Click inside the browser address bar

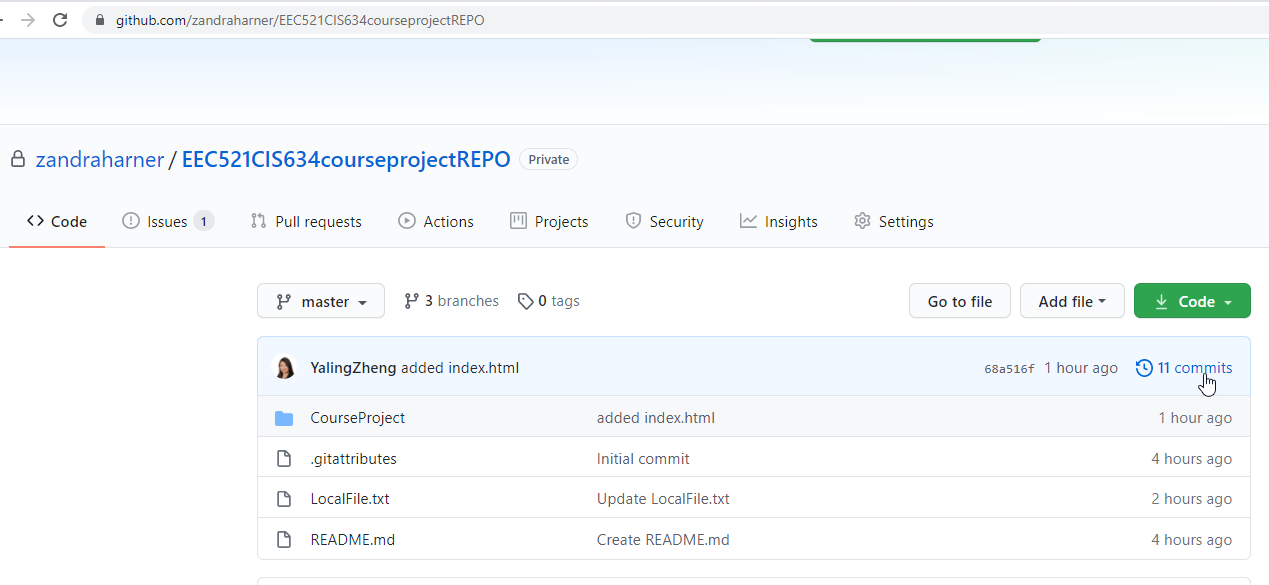tap(300, 19)
